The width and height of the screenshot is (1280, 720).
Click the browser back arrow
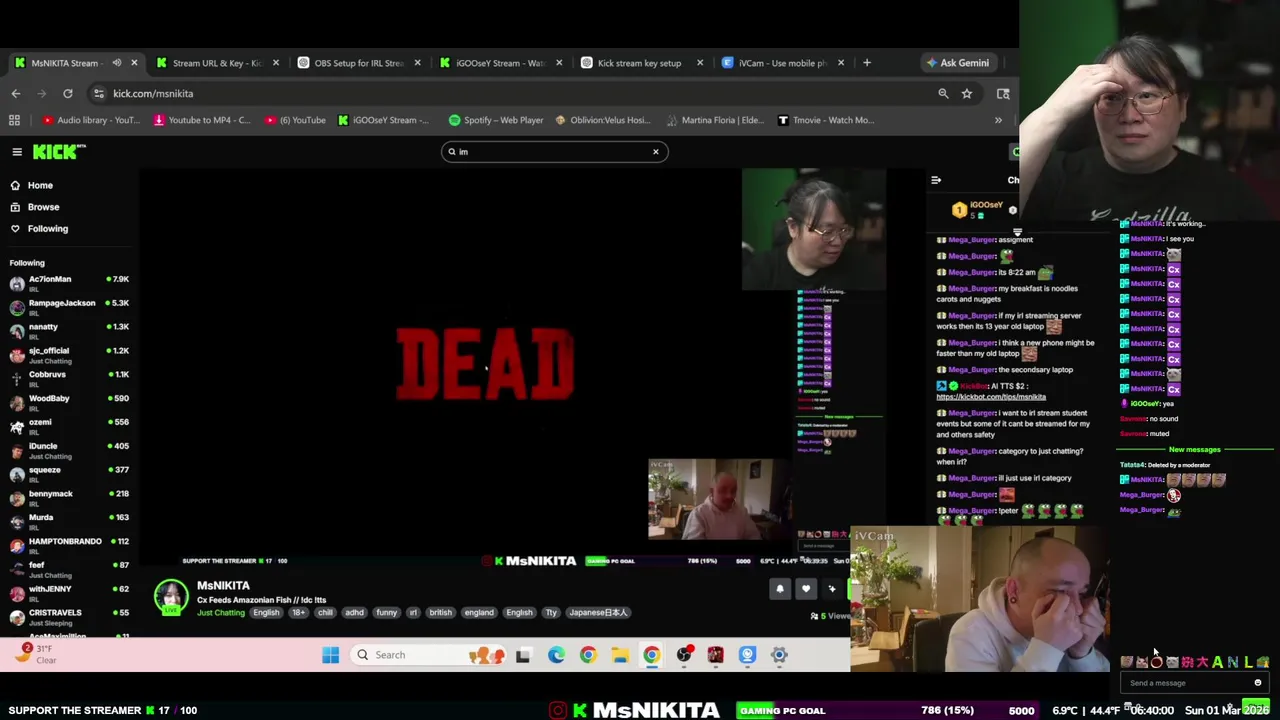[16, 93]
